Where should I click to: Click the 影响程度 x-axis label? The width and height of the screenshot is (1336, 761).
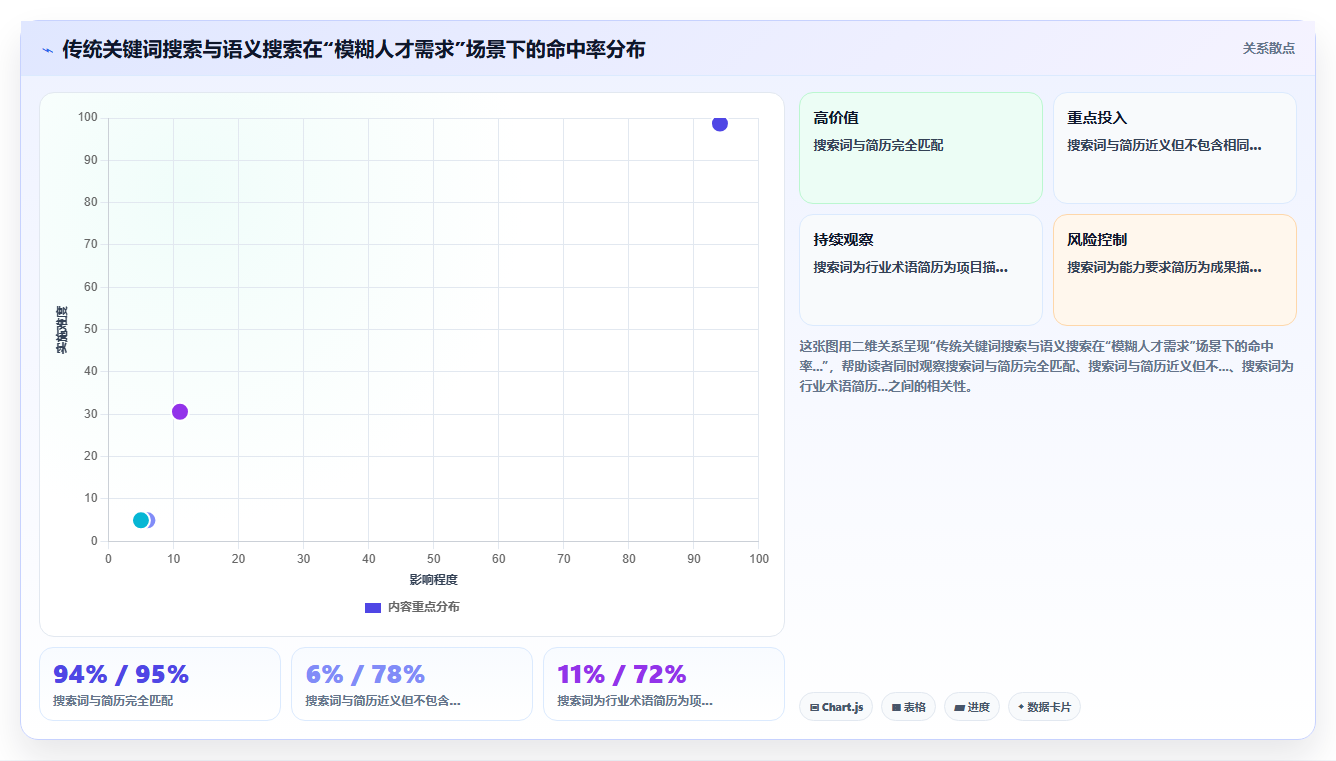click(433, 580)
